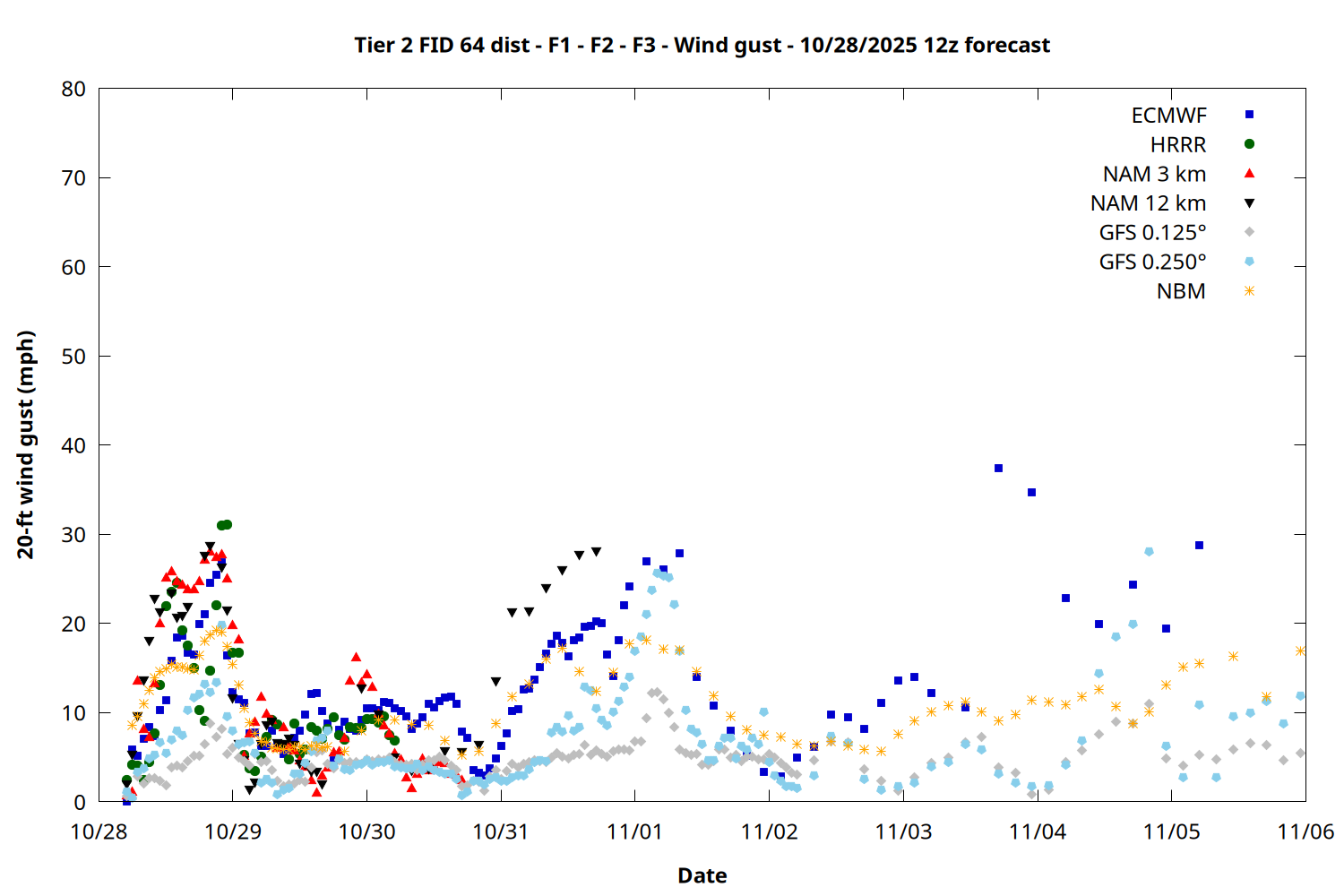Click the NAM 12 km black triangle marker

tap(1249, 203)
